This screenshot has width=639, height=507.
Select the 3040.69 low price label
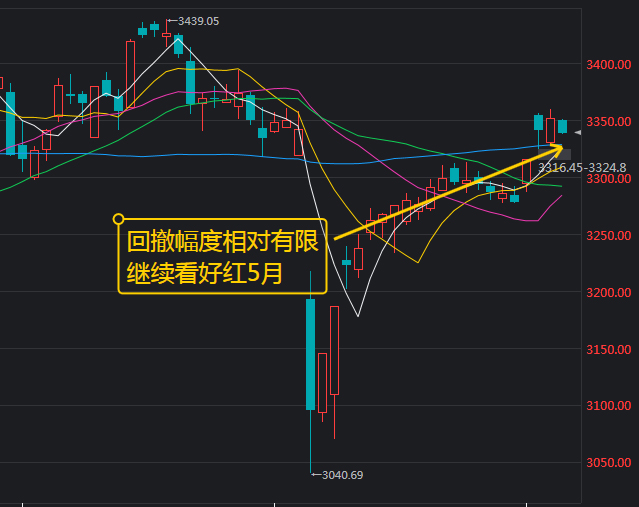click(342, 475)
